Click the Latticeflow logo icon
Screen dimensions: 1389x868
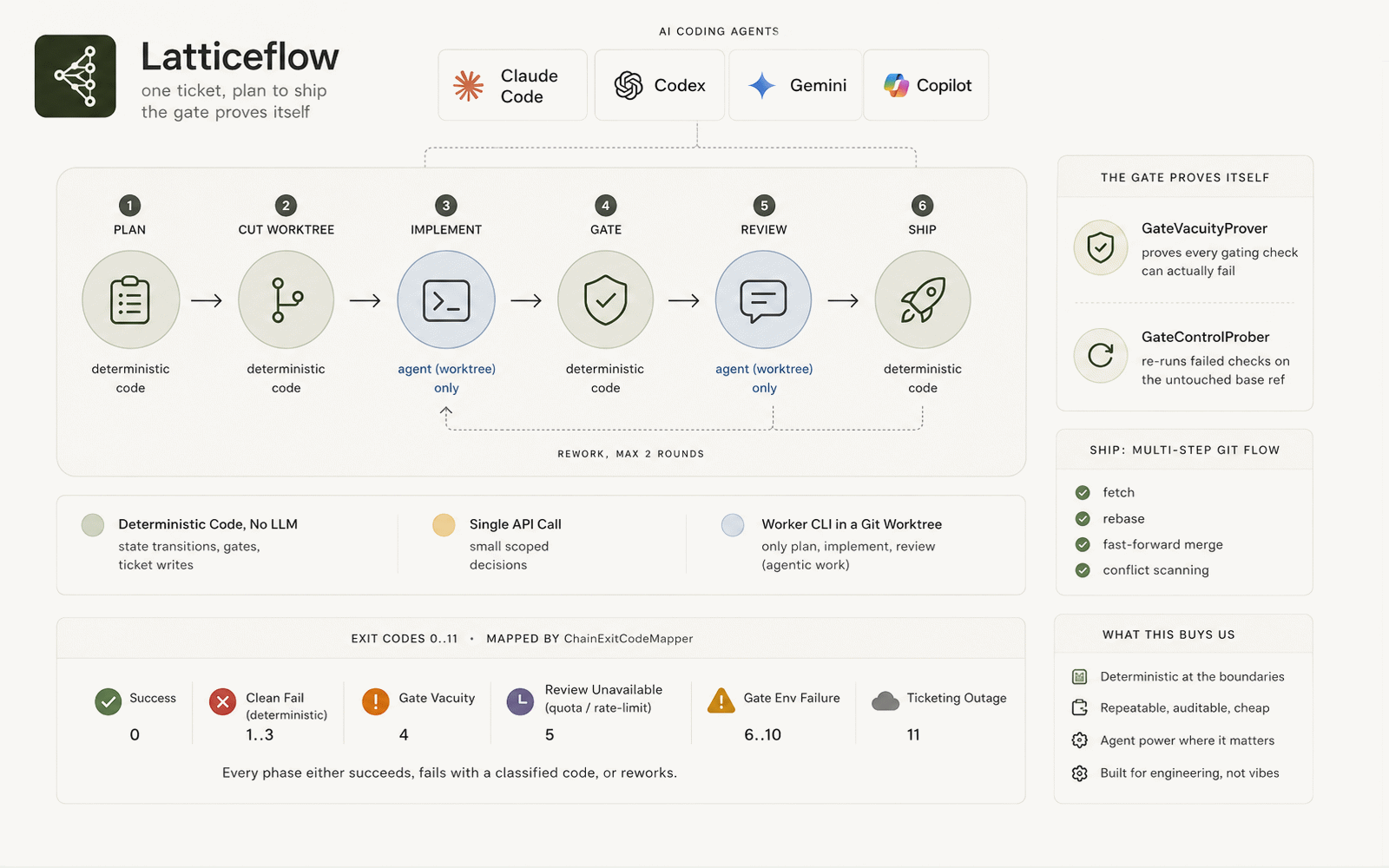coord(76,76)
